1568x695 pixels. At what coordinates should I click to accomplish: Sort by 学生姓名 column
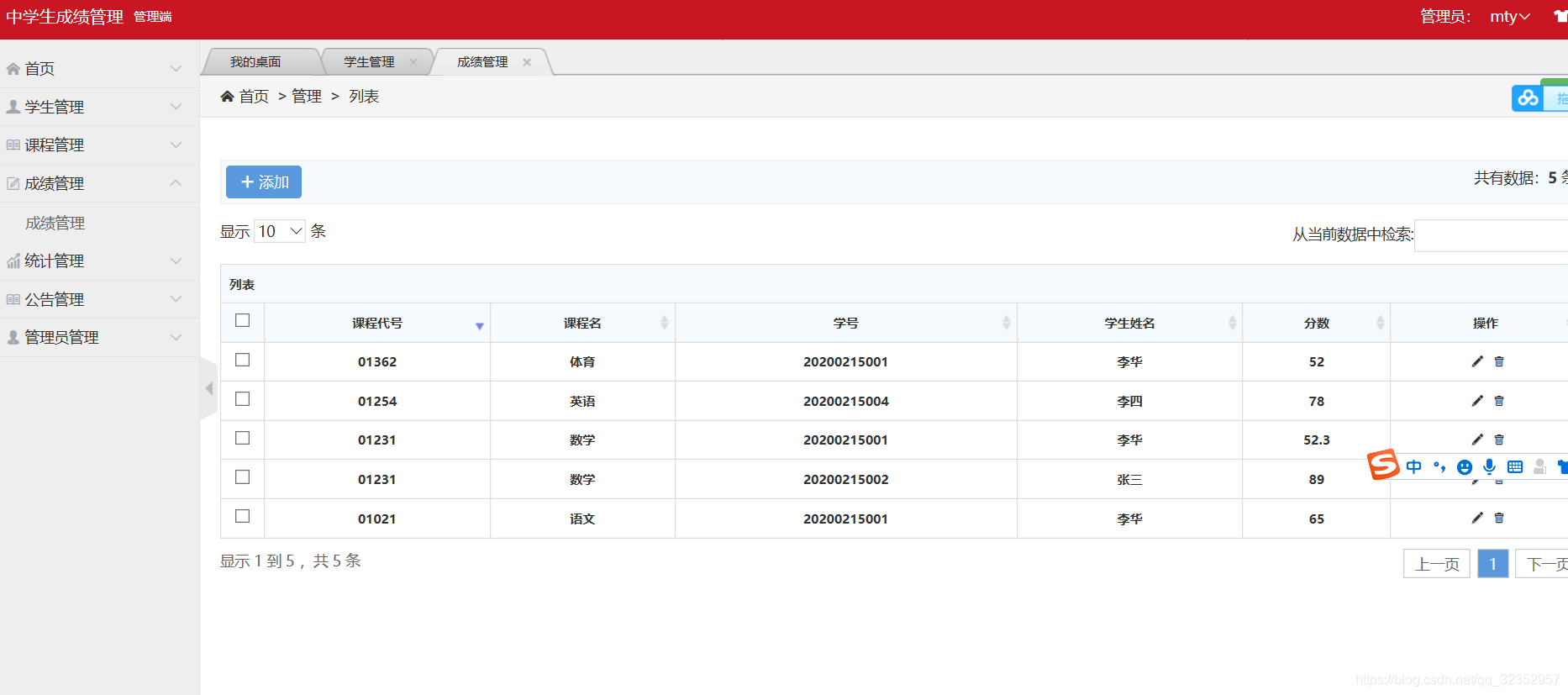click(1232, 323)
